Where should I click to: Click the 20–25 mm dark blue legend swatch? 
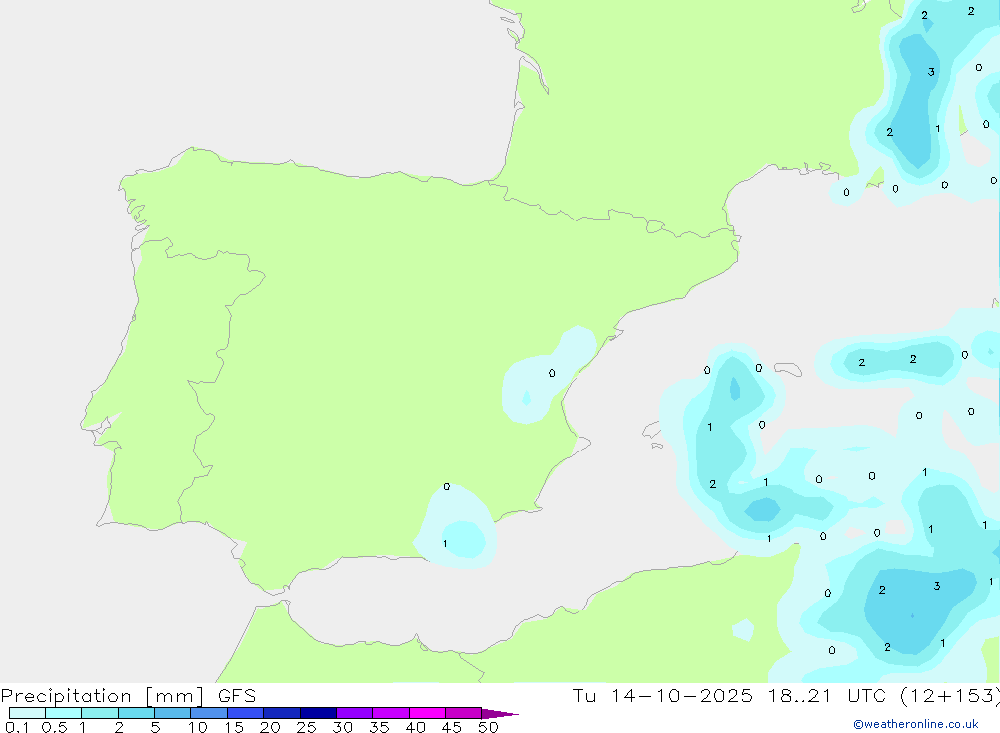pos(281,713)
